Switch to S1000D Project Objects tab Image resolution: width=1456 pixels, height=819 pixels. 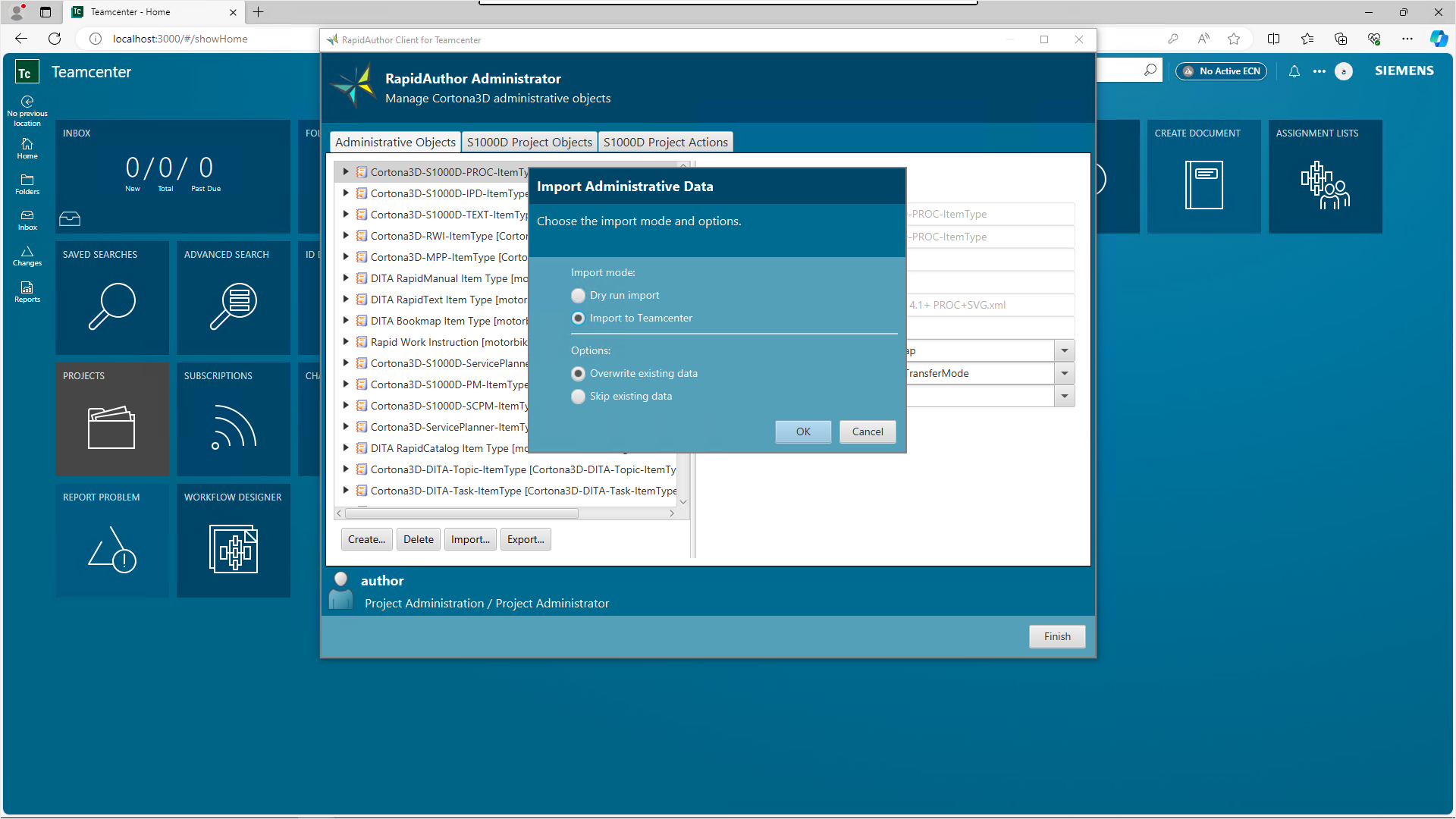pyautogui.click(x=529, y=141)
